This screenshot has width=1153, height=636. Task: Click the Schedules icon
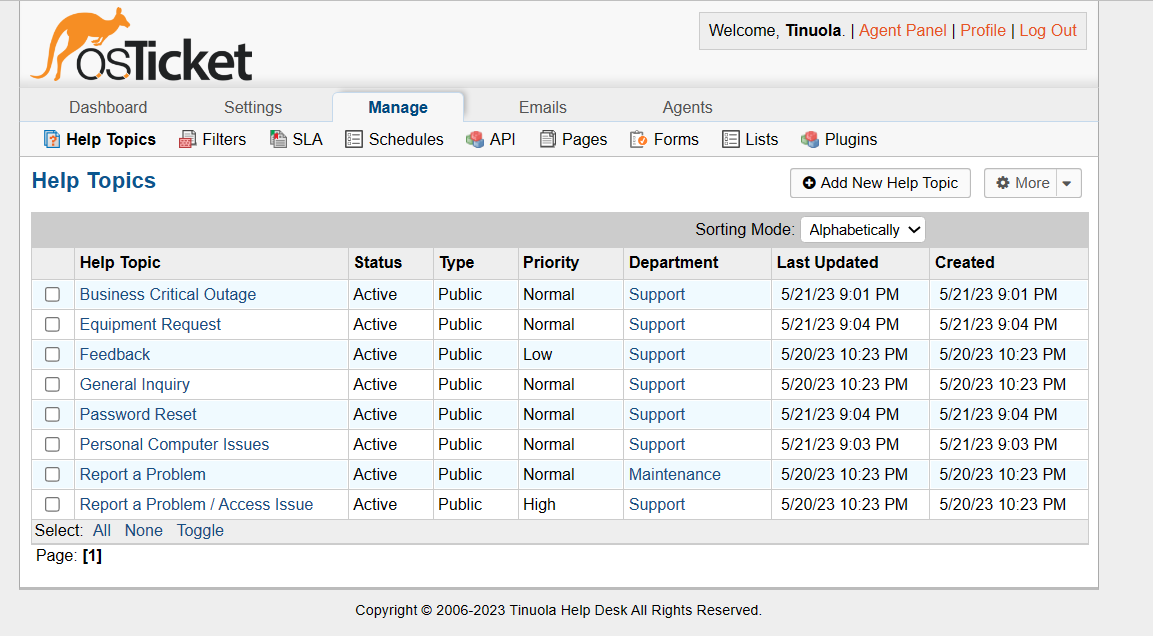354,139
